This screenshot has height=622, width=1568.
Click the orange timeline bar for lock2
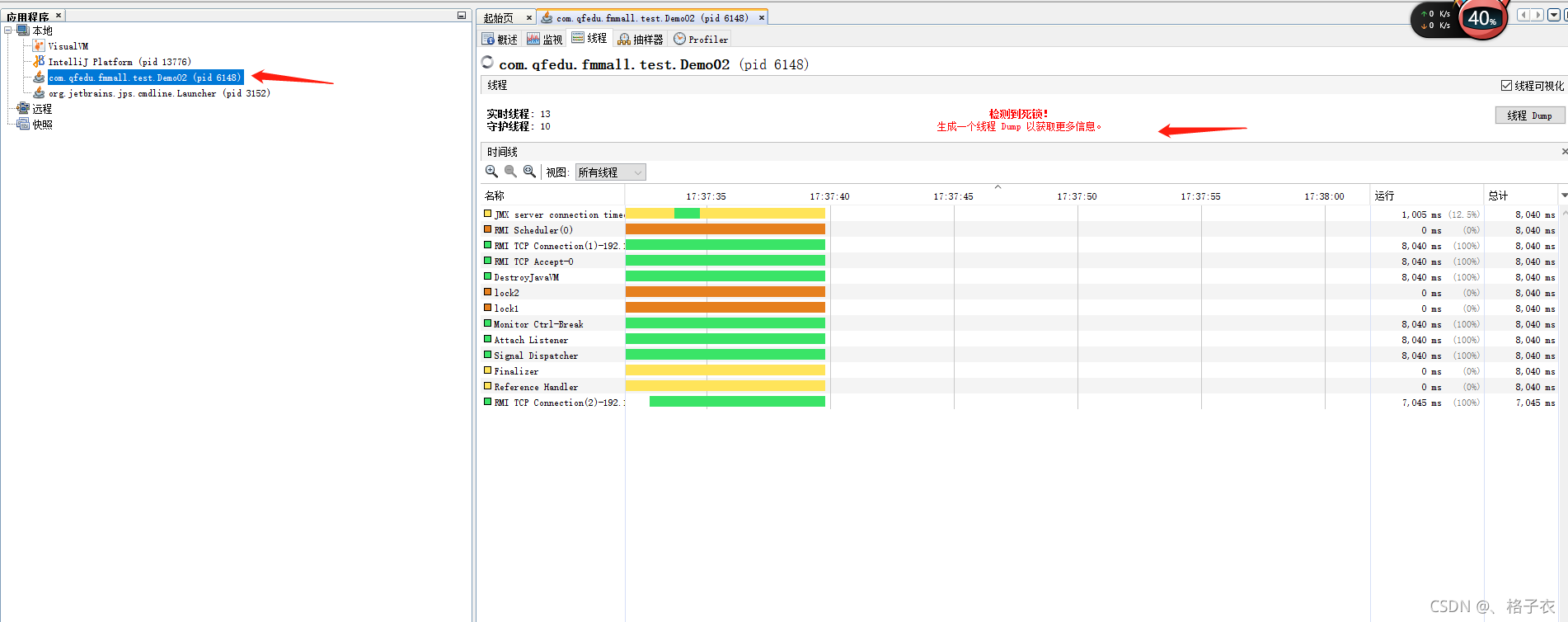(725, 292)
